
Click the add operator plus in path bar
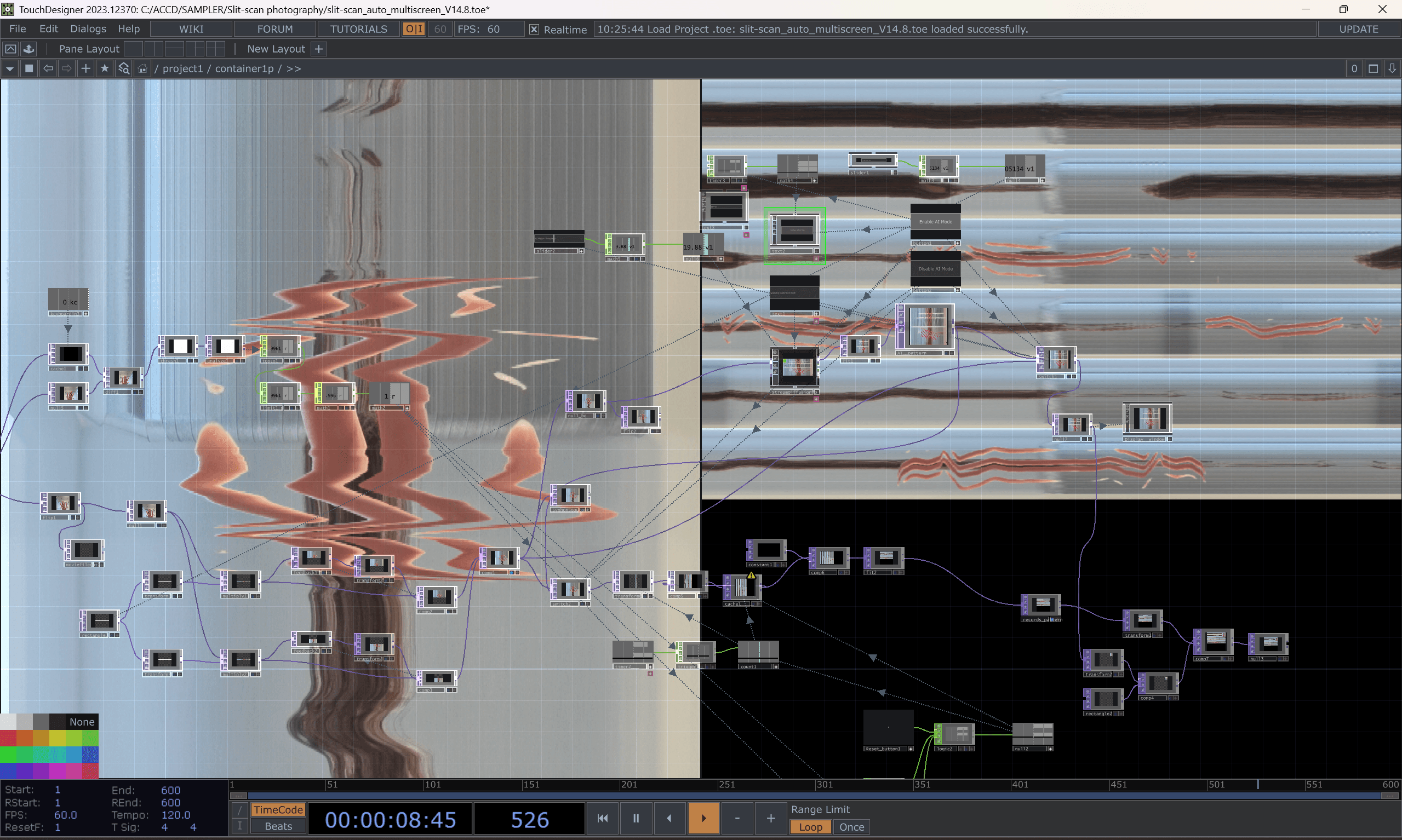click(85, 68)
